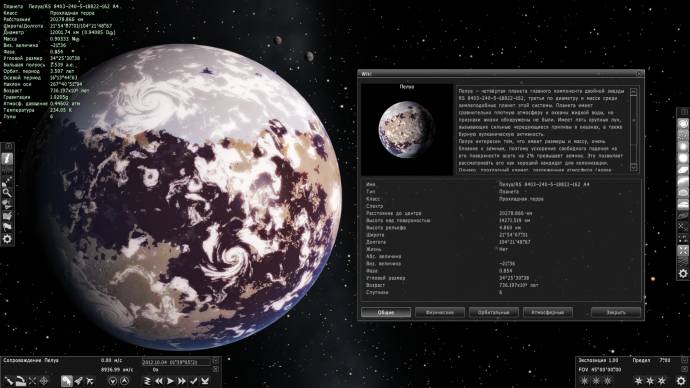Click the solar system browser icon in left toolbar
This screenshot has width=690, height=388.
[7, 181]
